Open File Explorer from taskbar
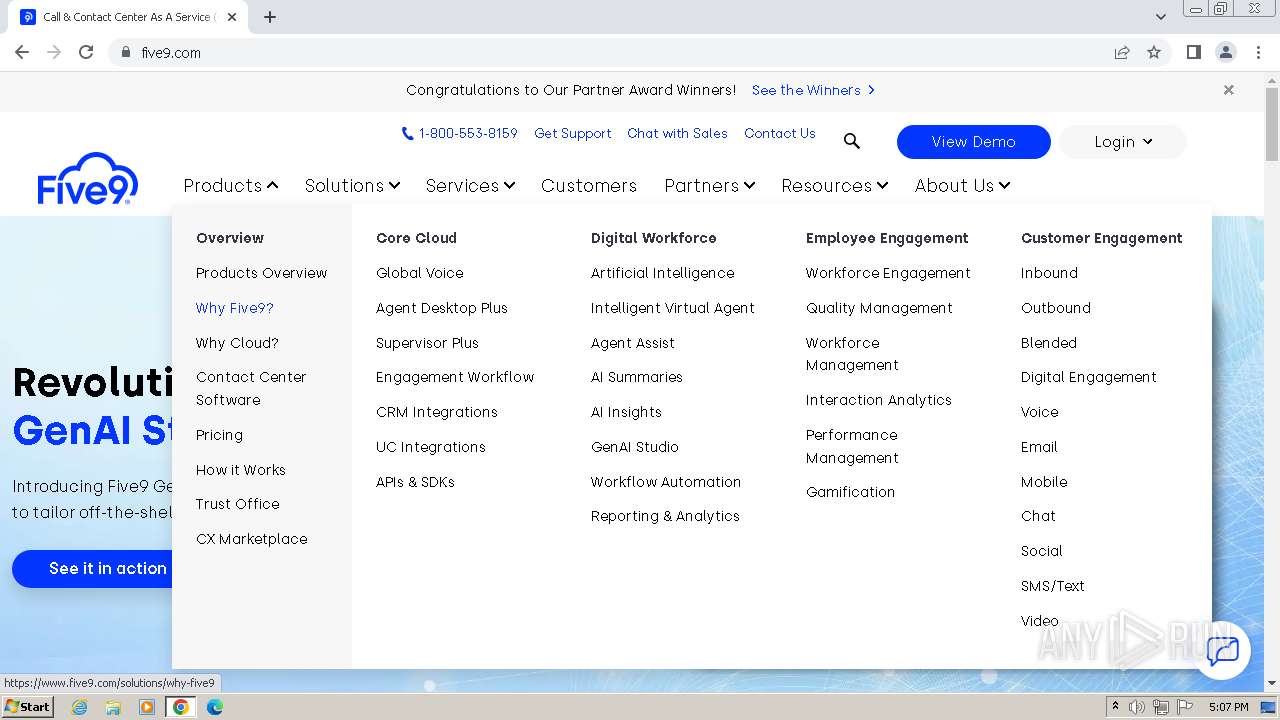 [113, 707]
